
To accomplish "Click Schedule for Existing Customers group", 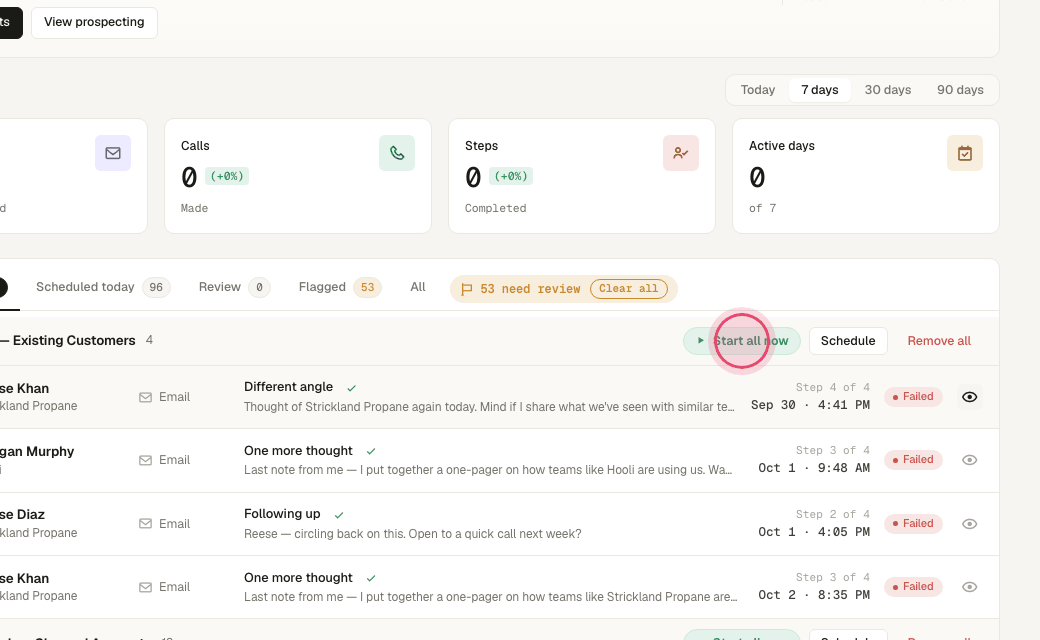I will click(x=848, y=341).
